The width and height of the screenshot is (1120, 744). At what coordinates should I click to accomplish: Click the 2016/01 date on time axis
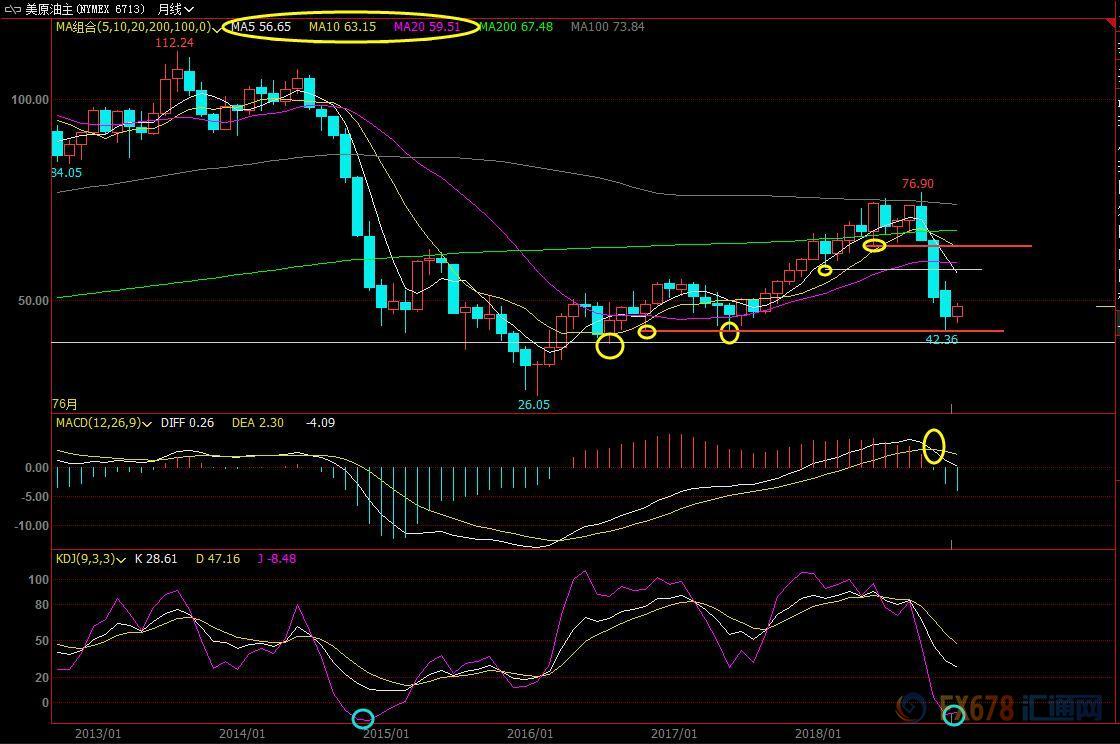(x=530, y=733)
